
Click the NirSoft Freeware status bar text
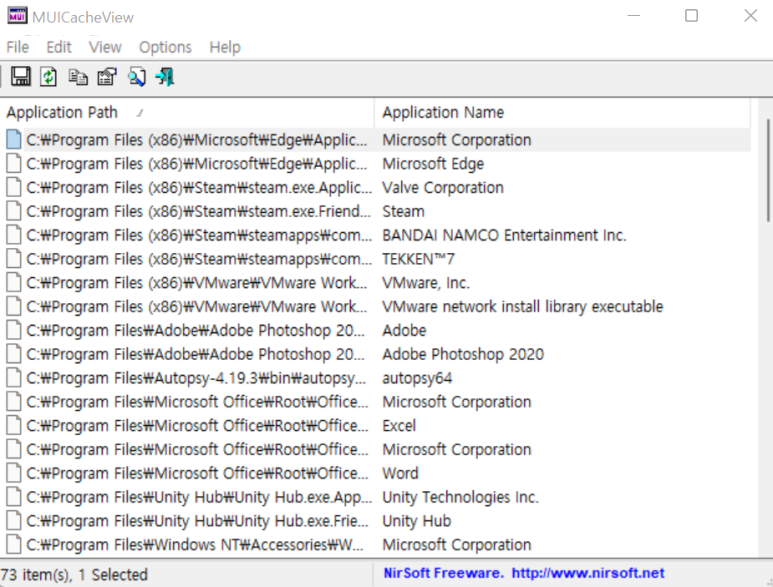pos(444,573)
